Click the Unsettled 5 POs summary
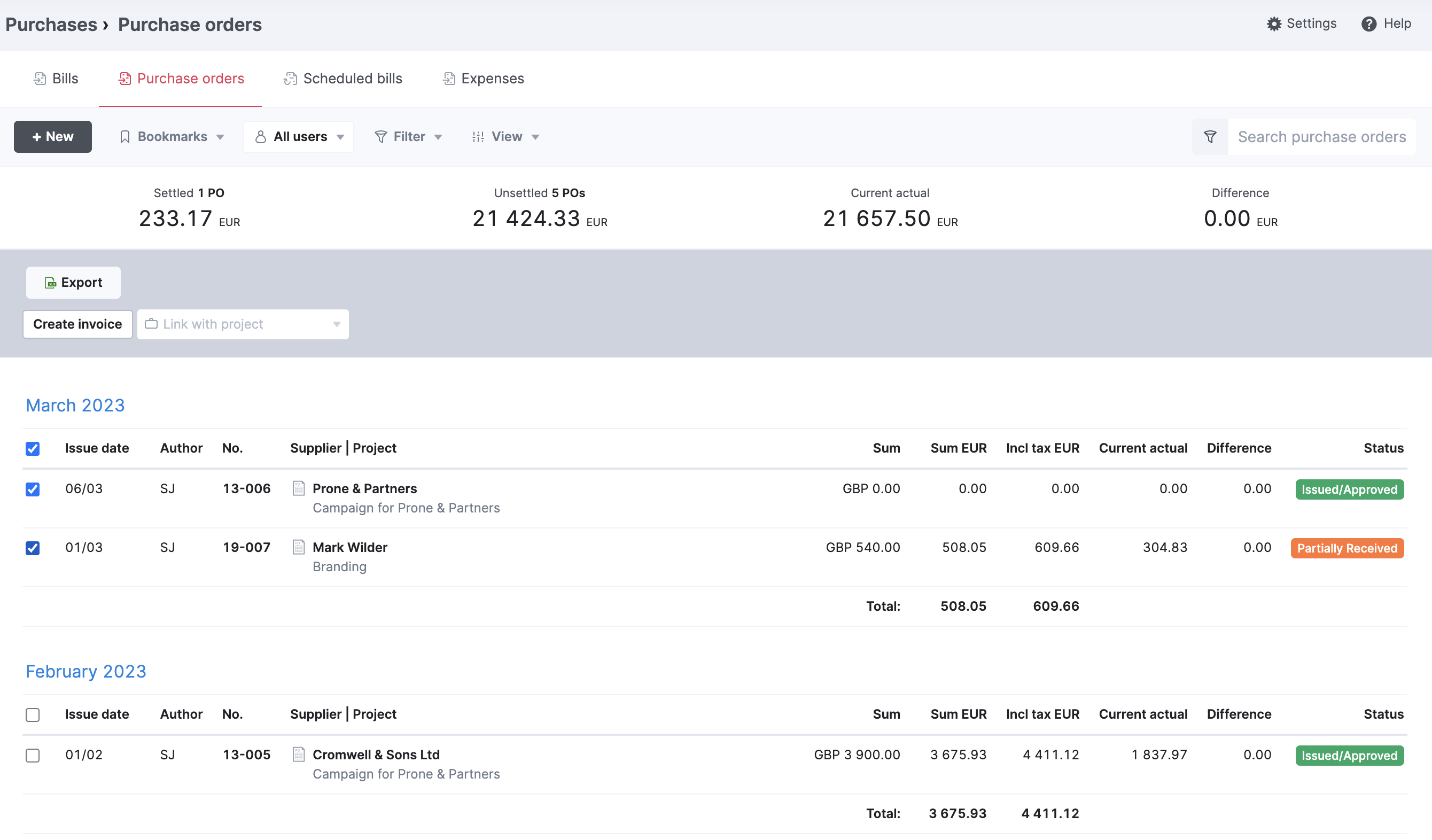 coord(539,209)
